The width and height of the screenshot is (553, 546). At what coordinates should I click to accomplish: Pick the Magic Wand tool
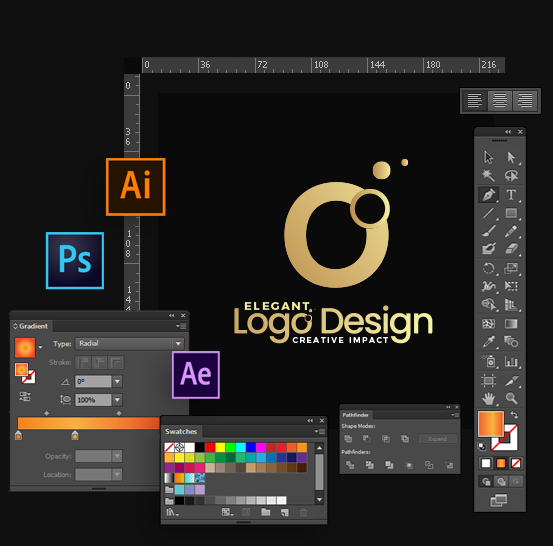[488, 175]
